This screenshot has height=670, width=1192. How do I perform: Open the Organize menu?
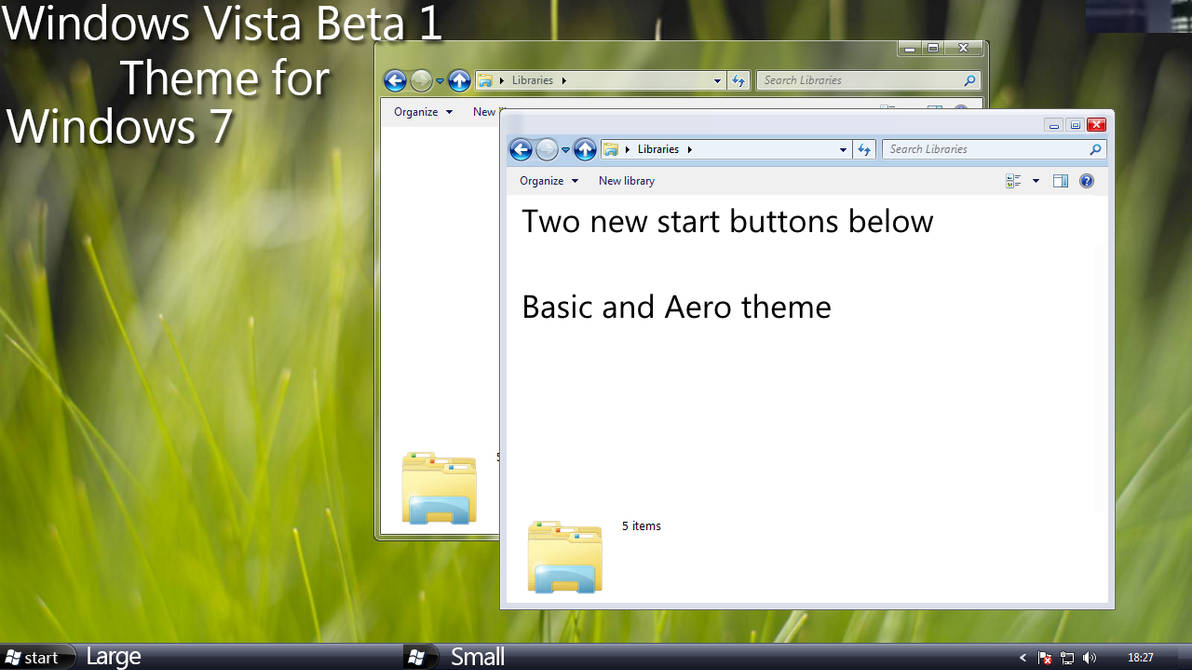pos(546,181)
